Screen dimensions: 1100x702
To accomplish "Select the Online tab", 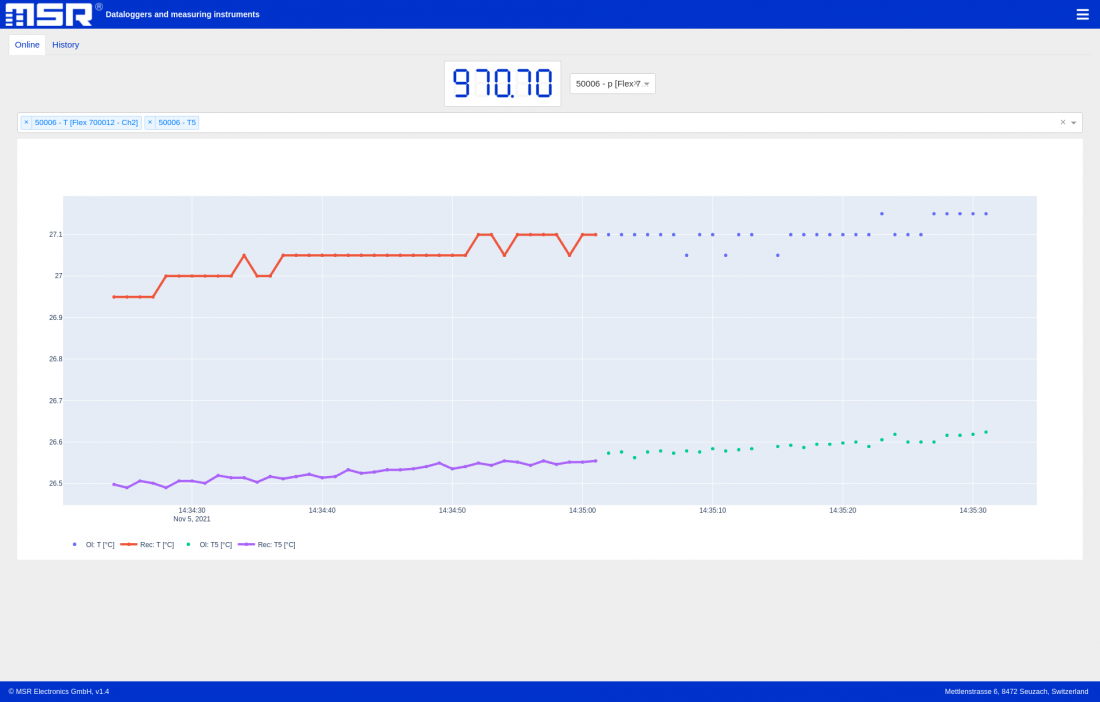I will (27, 45).
